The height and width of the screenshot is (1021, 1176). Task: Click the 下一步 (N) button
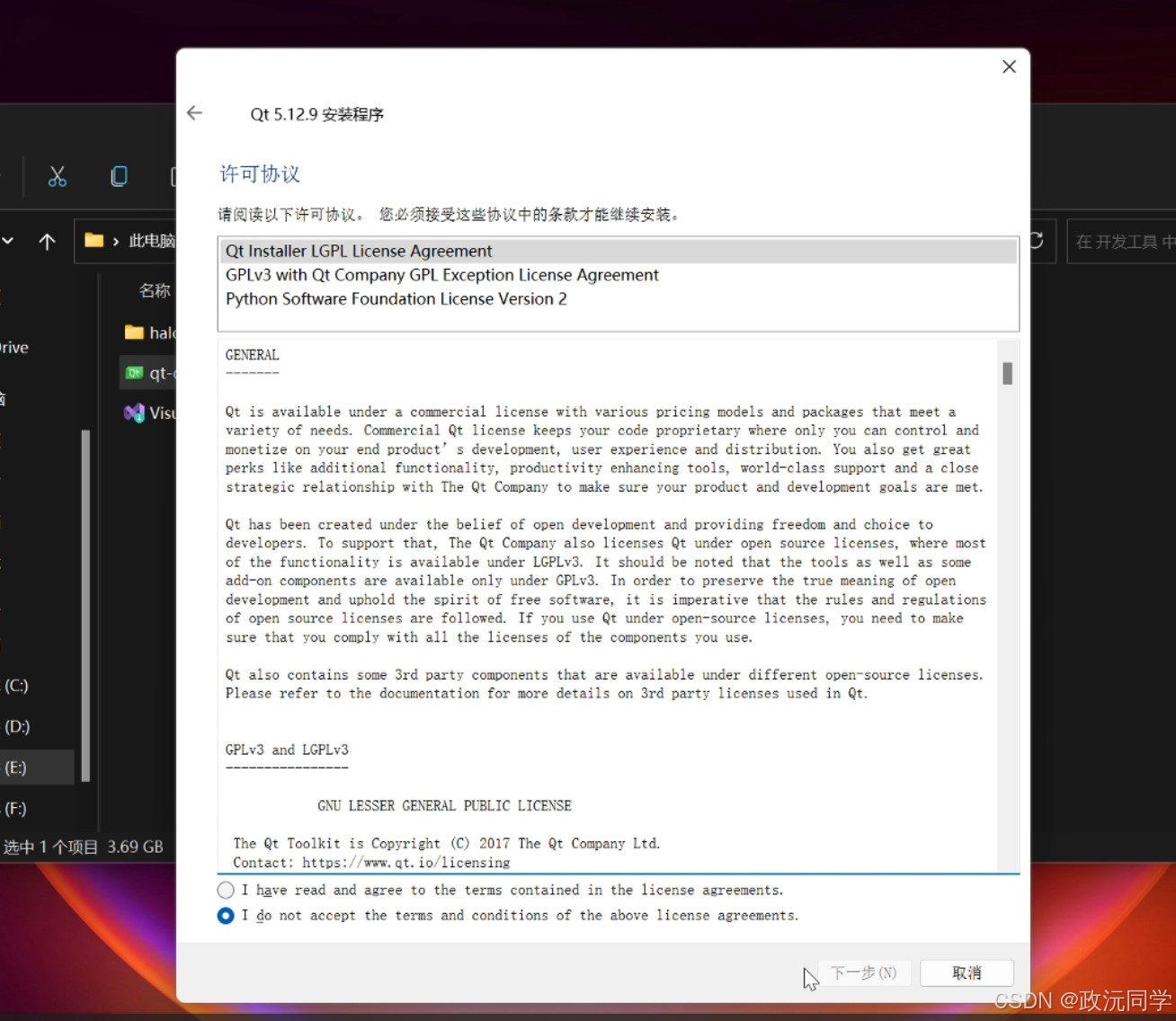(863, 972)
